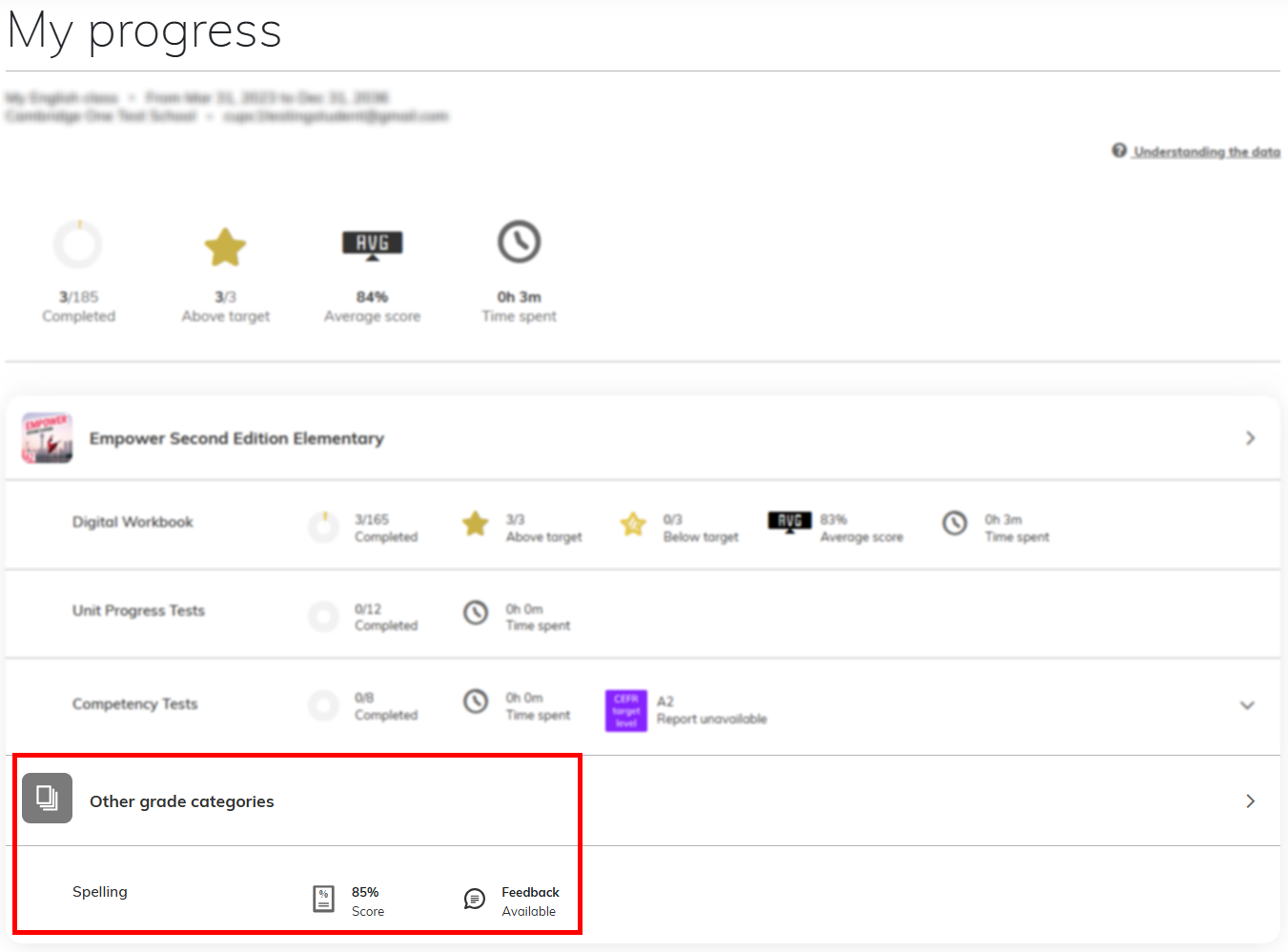
Task: Click the 84% Average score summary
Action: (372, 306)
